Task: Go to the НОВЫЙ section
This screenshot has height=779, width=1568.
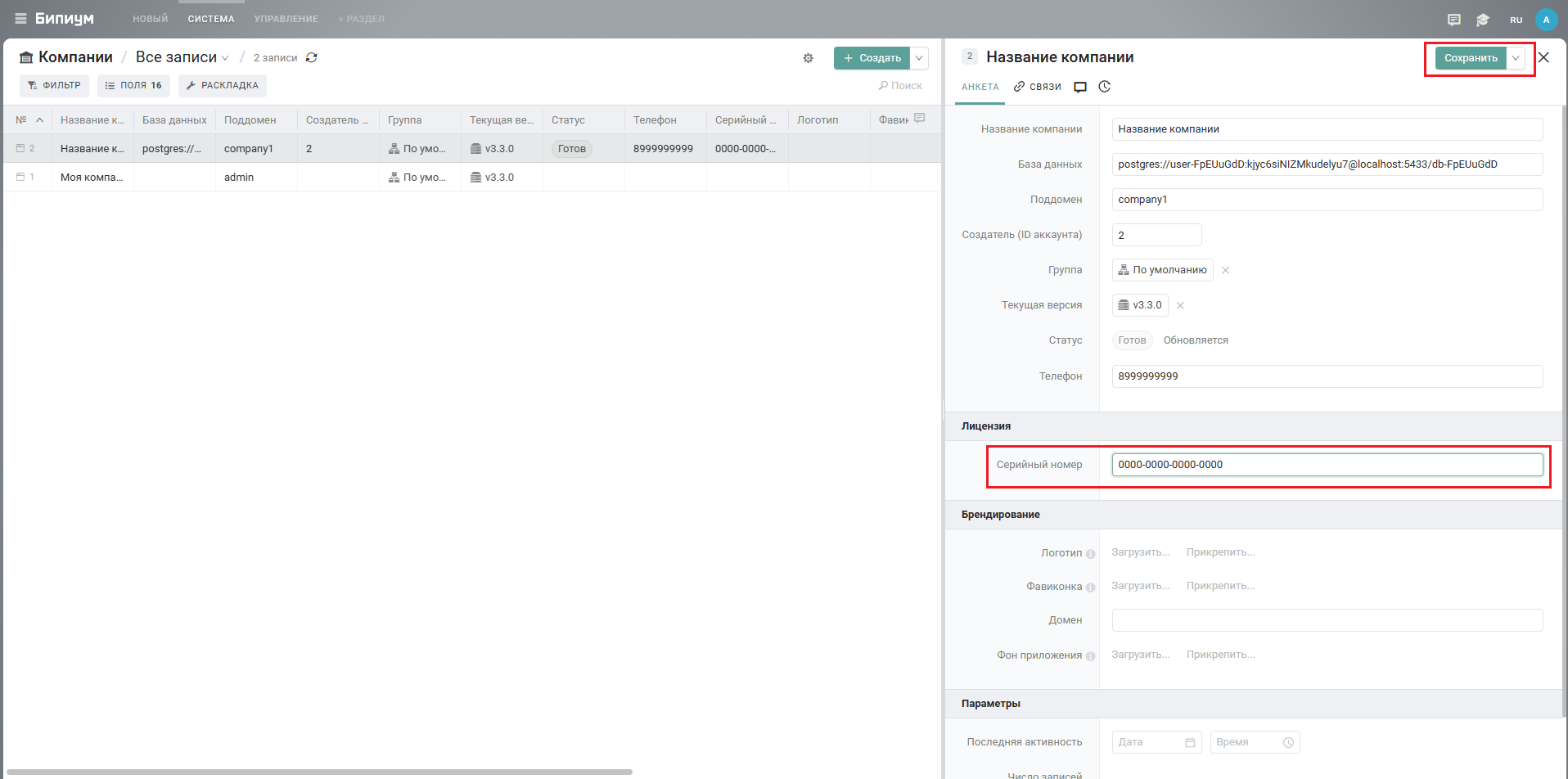Action: coord(151,19)
